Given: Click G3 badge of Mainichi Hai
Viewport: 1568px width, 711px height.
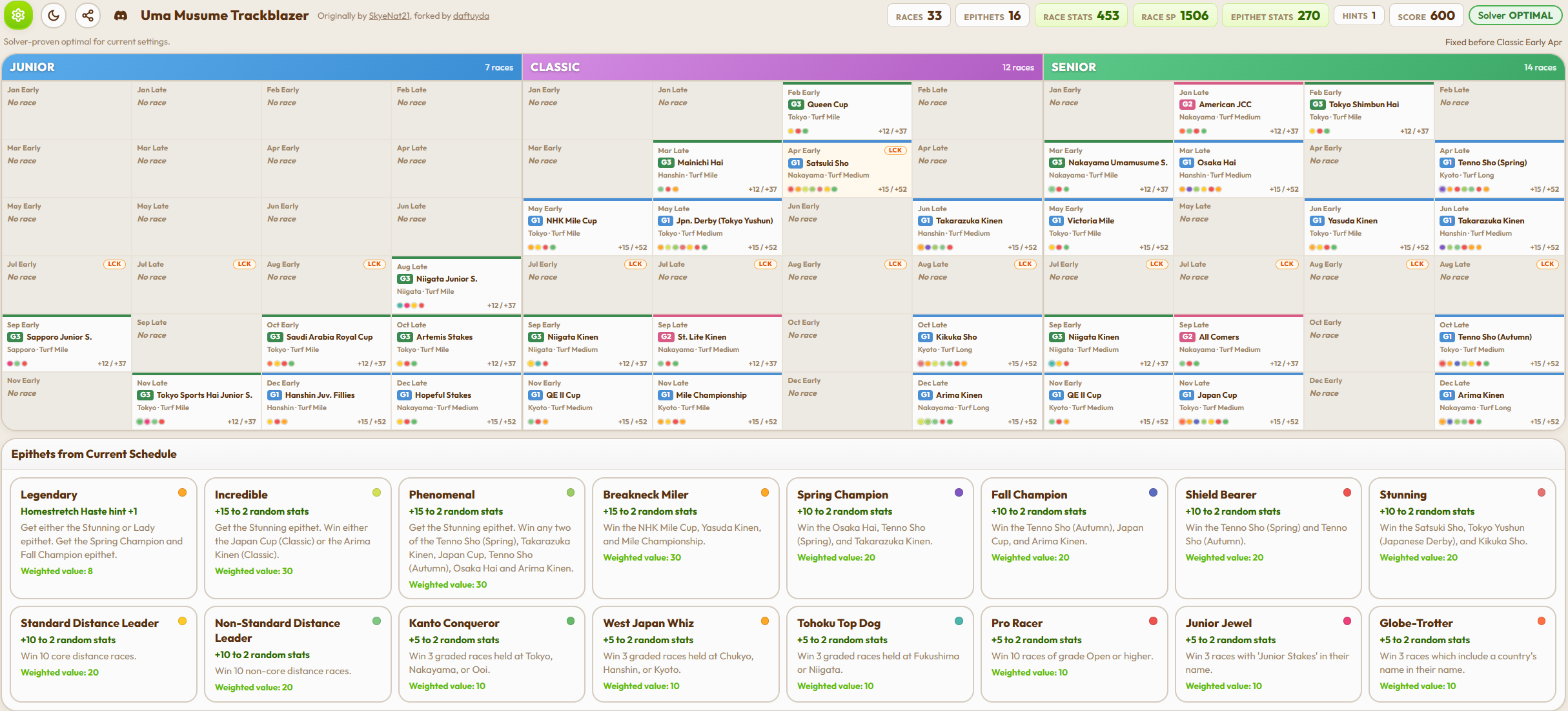Looking at the screenshot, I should (666, 163).
